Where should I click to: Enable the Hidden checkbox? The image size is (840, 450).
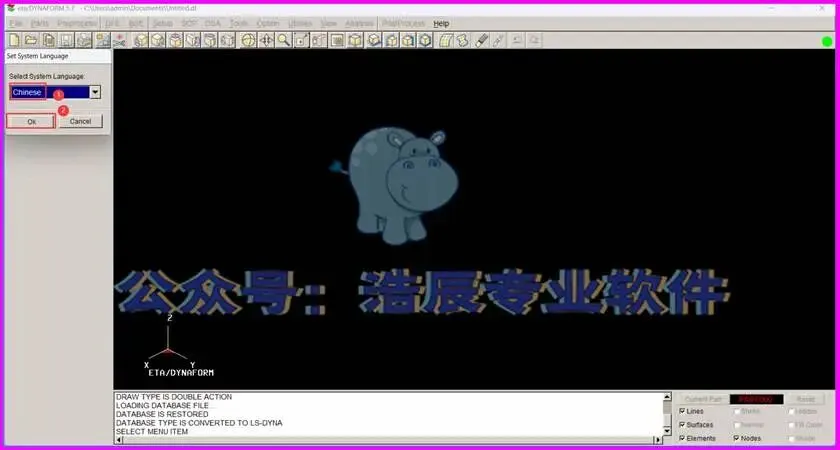[791, 411]
